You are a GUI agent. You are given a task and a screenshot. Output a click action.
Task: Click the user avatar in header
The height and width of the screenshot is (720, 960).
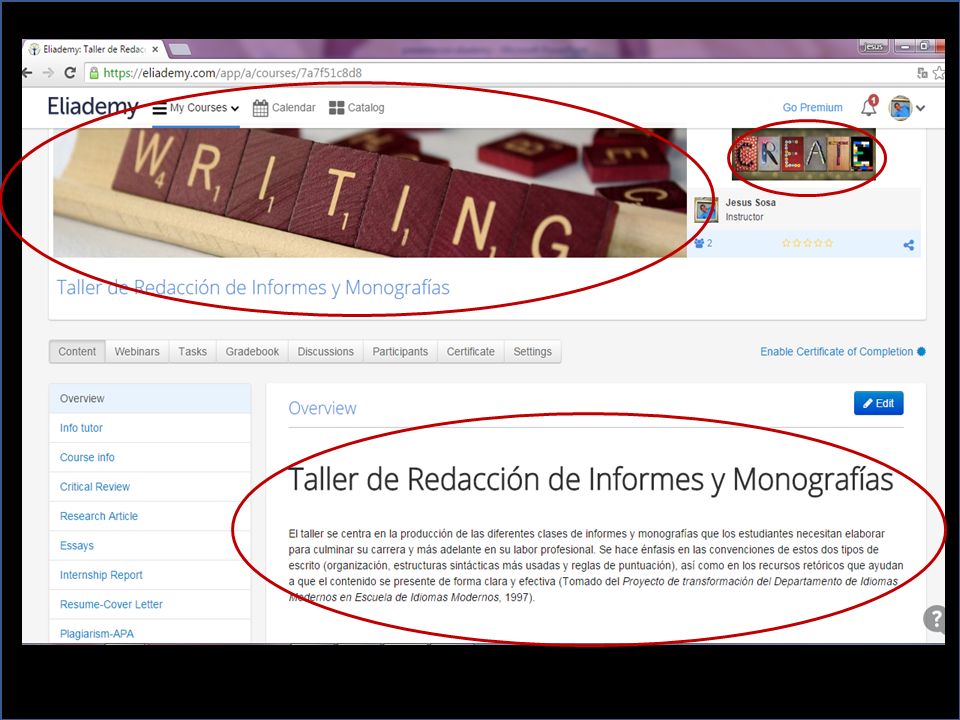(x=900, y=108)
